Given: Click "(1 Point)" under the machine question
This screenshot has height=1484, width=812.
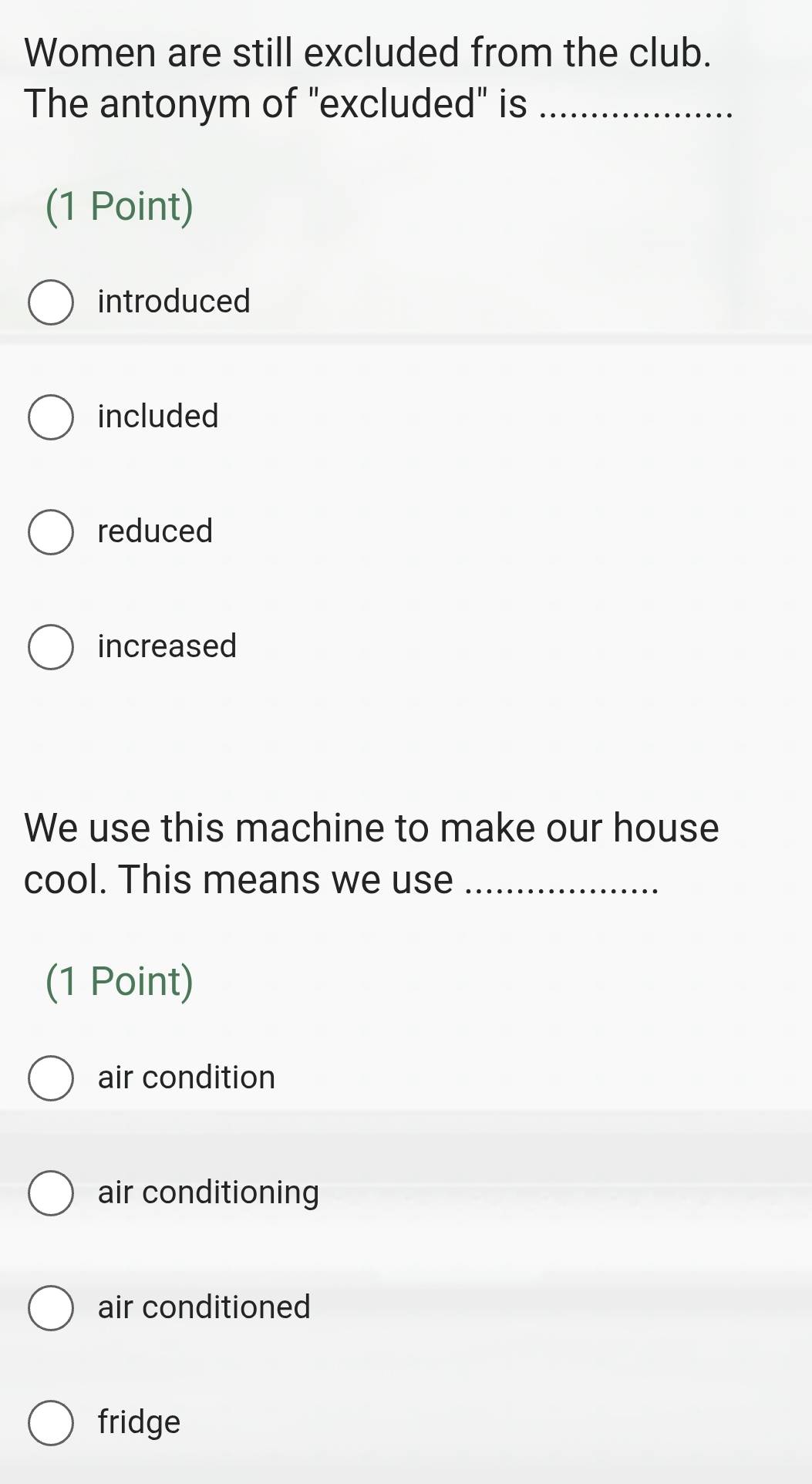Looking at the screenshot, I should 120,981.
